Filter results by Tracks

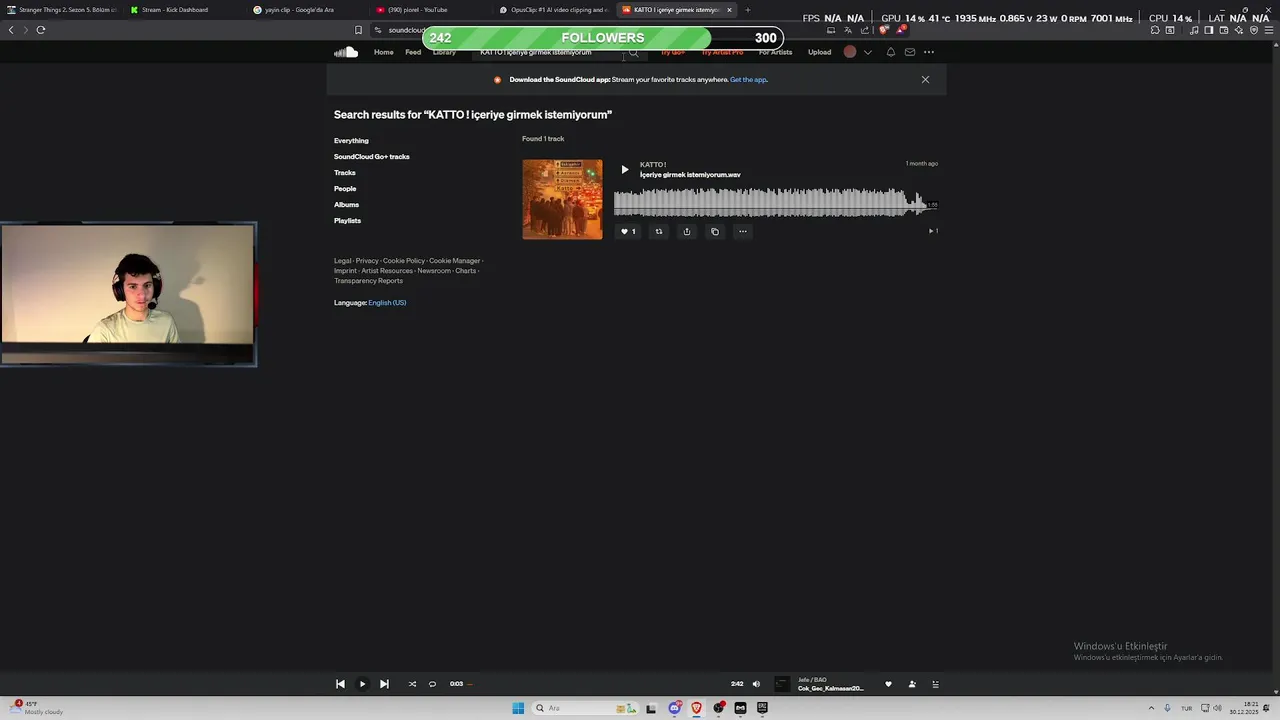[x=345, y=173]
